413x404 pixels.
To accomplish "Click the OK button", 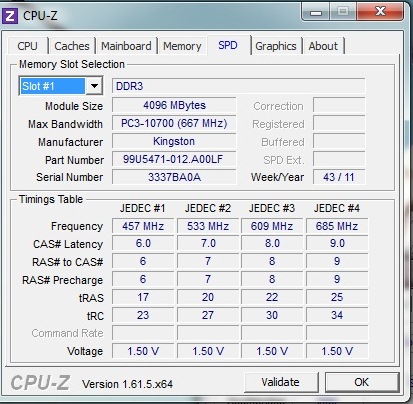I will [x=362, y=382].
